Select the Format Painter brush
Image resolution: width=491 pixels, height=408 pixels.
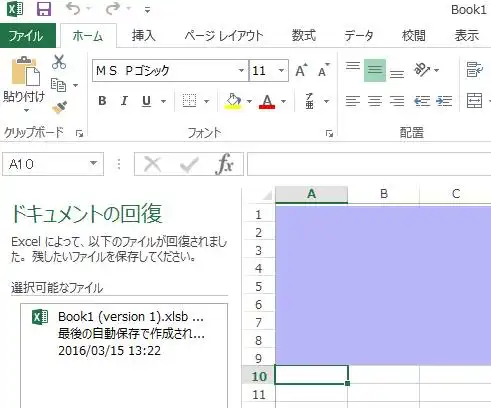coord(60,107)
